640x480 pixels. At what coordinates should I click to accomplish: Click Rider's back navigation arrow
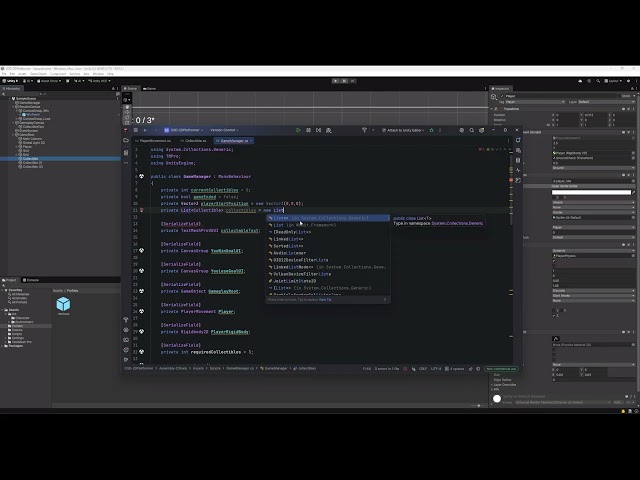tap(145, 130)
